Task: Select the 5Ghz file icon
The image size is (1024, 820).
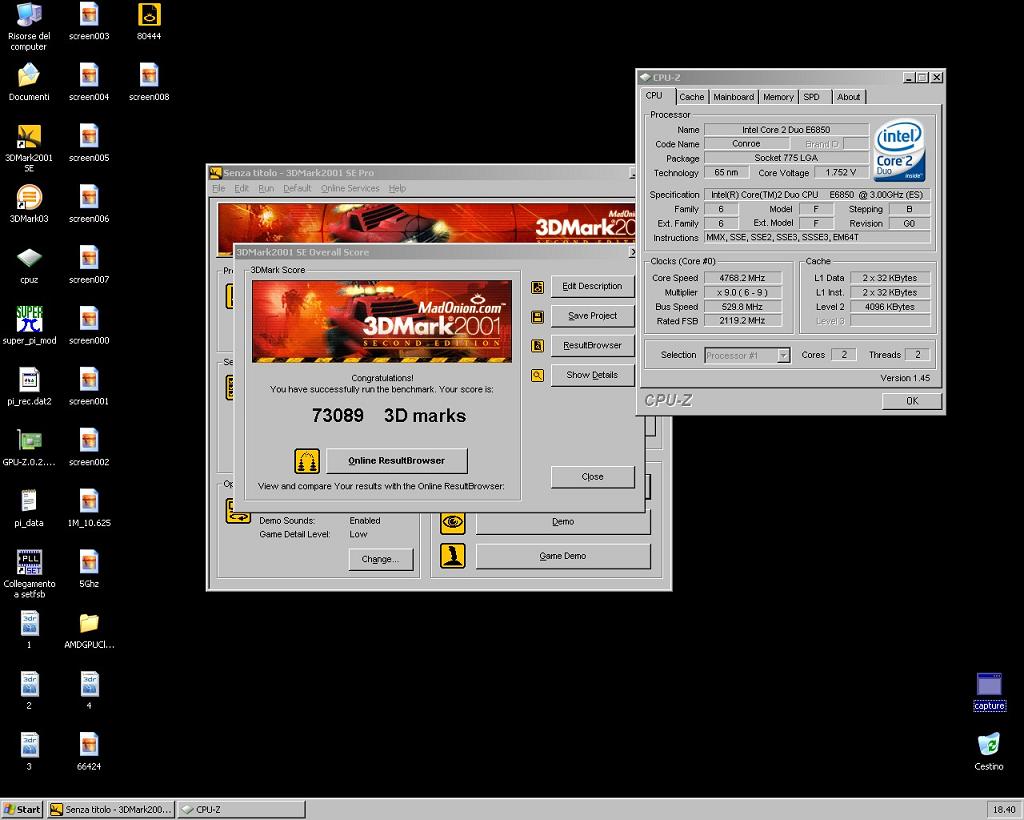Action: click(89, 569)
